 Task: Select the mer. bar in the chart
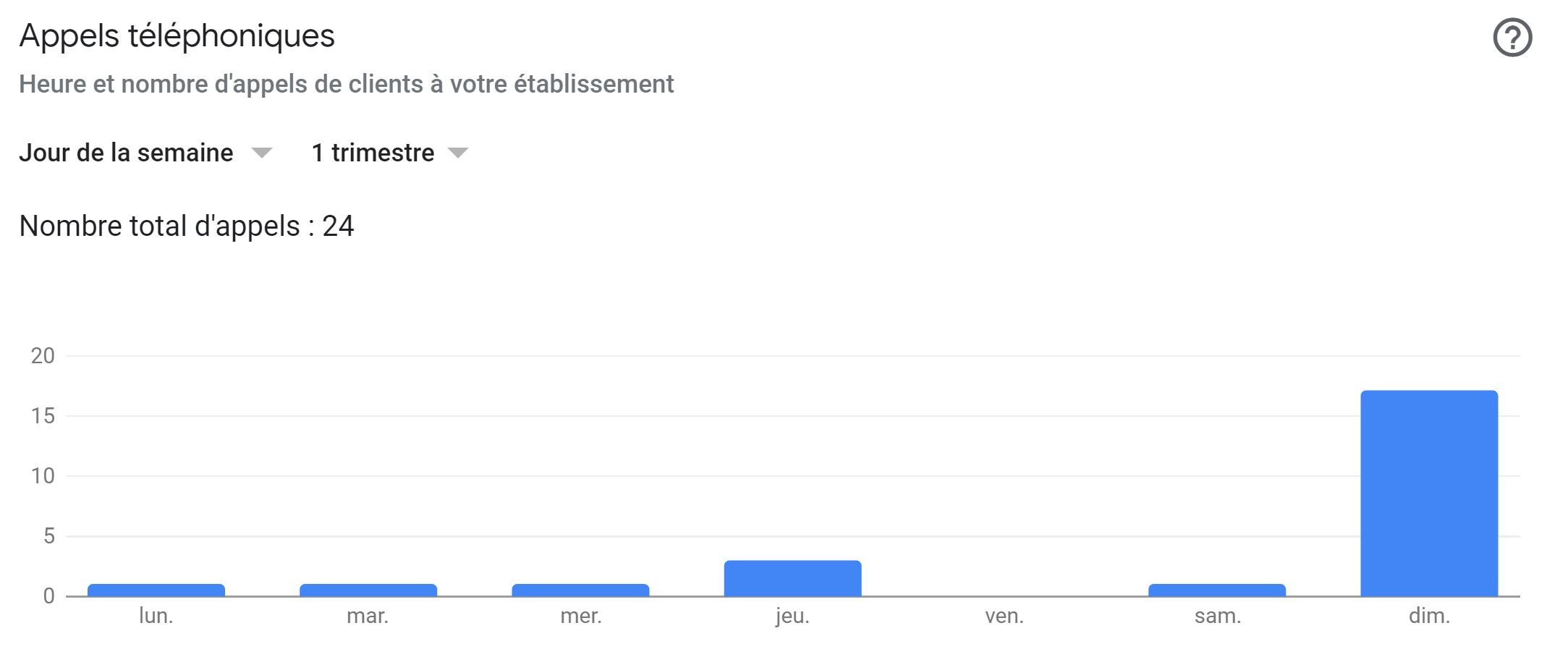580,590
